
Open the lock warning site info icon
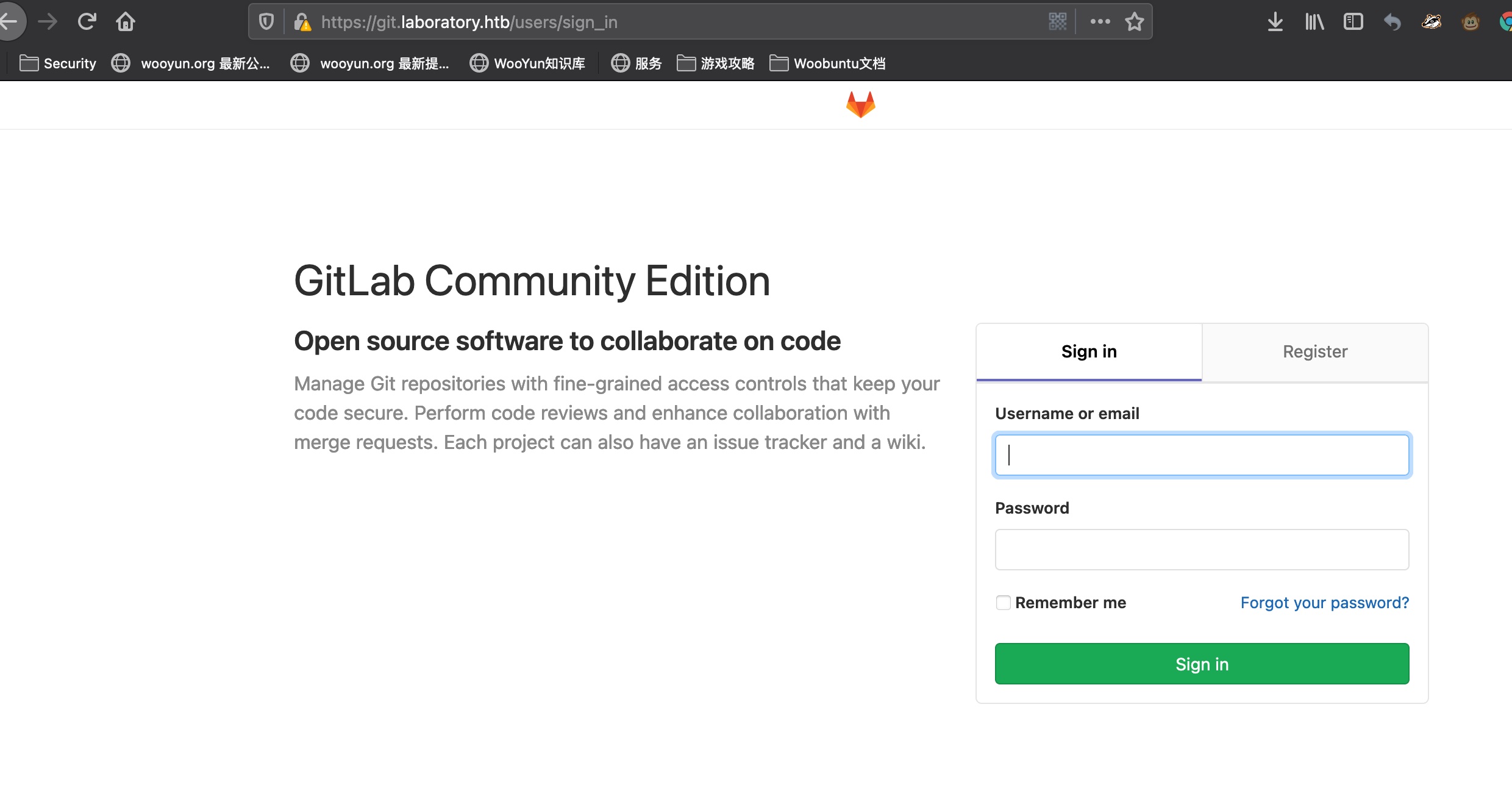[x=302, y=23]
